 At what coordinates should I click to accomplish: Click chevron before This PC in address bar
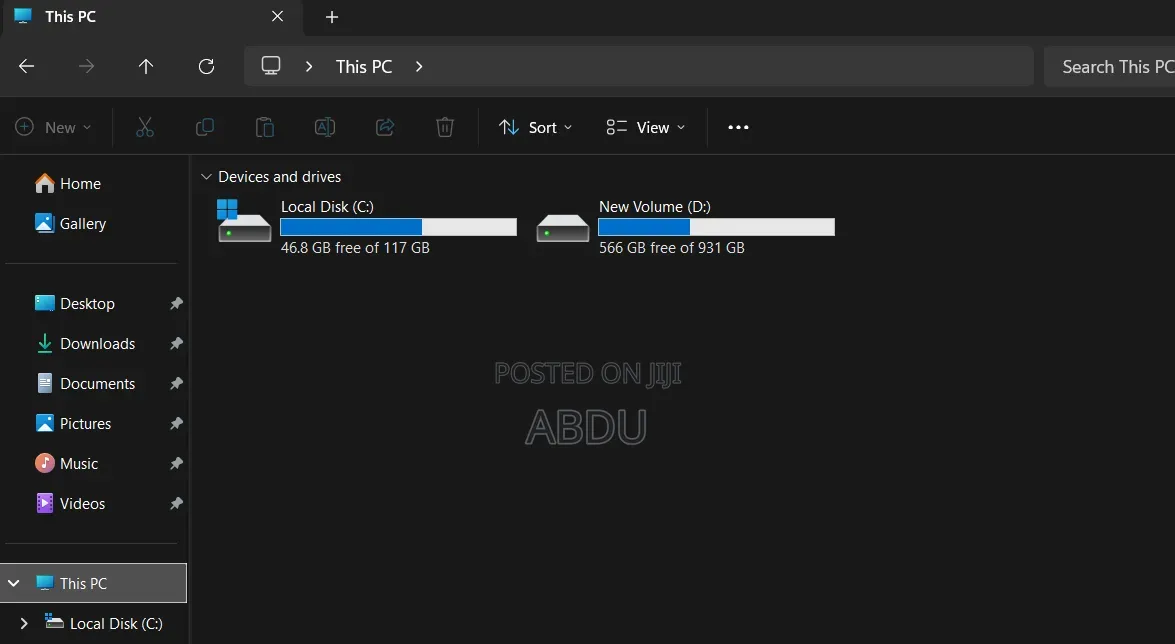click(x=309, y=67)
